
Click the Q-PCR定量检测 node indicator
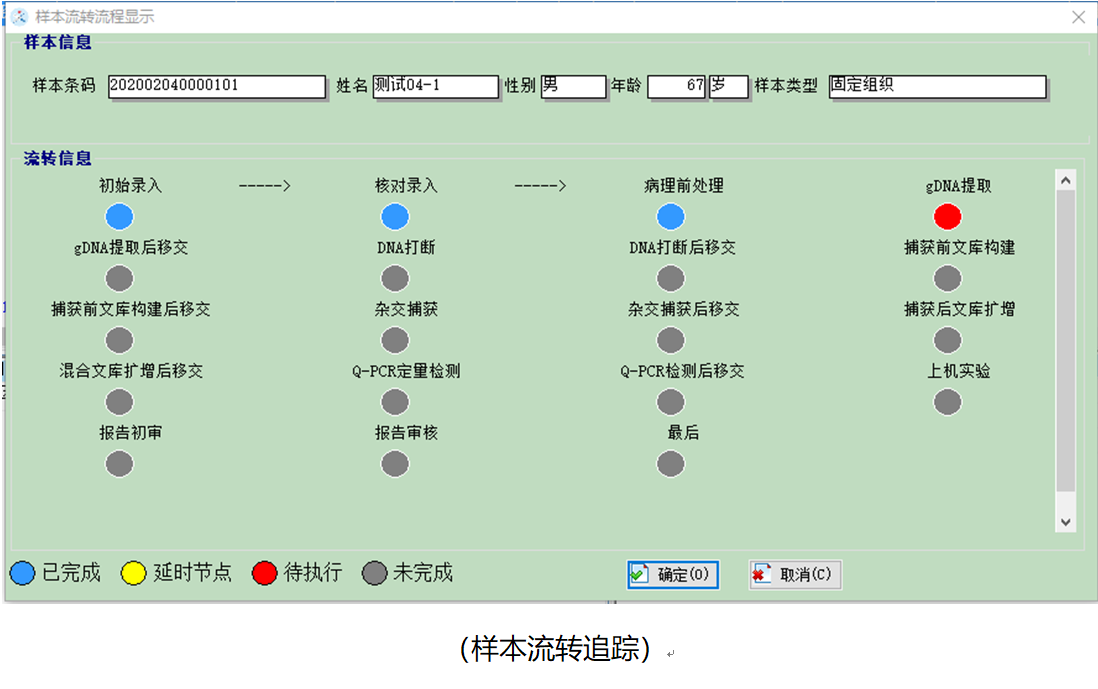394,402
